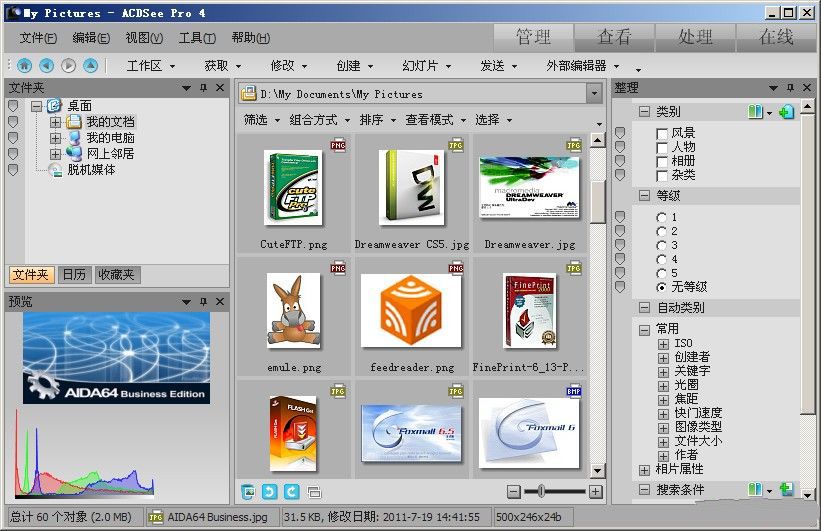Screen dimensions: 821x531
Task: Click the green book icon in 类别 header
Action: (x=755, y=111)
